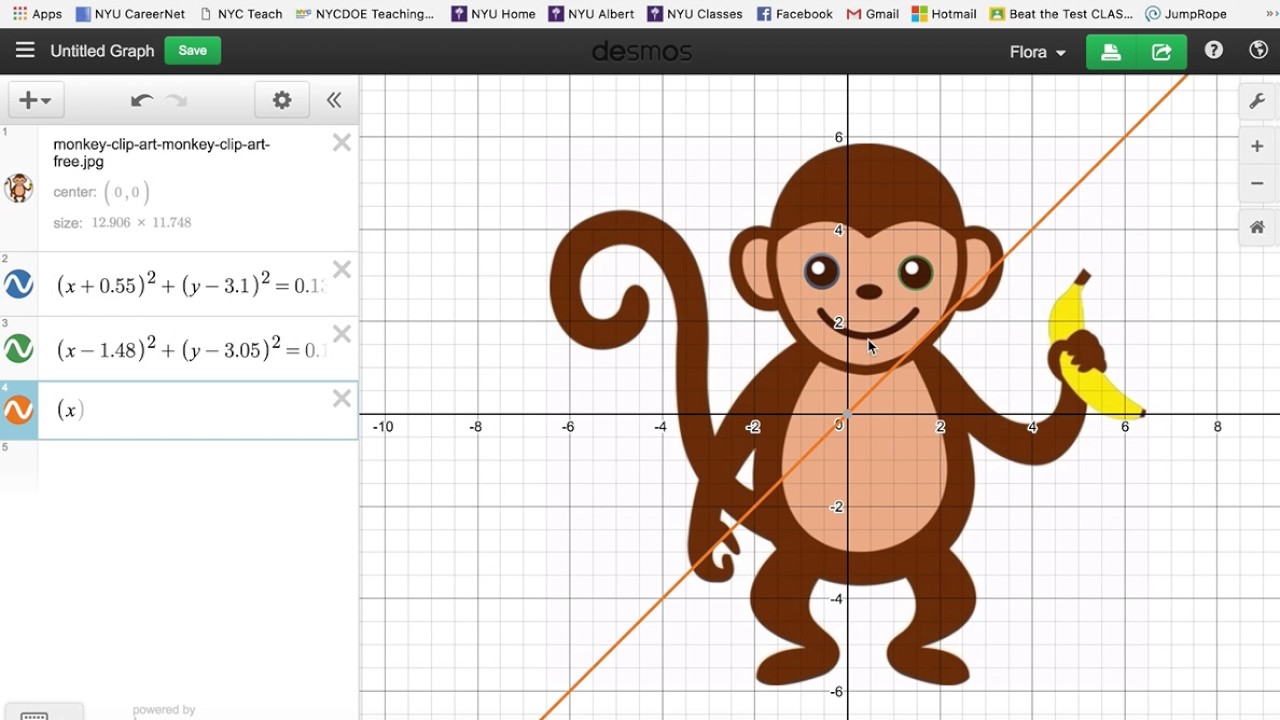Click the Untitled Graph title

pos(102,51)
